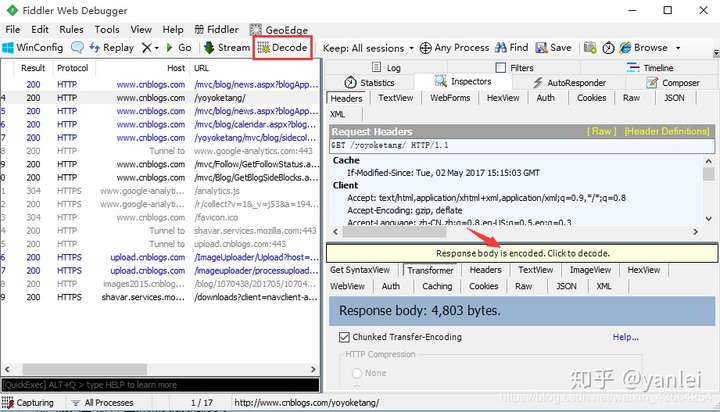Image resolution: width=720 pixels, height=412 pixels.
Task: Open the AutoResponder tab
Action: pyautogui.click(x=569, y=83)
